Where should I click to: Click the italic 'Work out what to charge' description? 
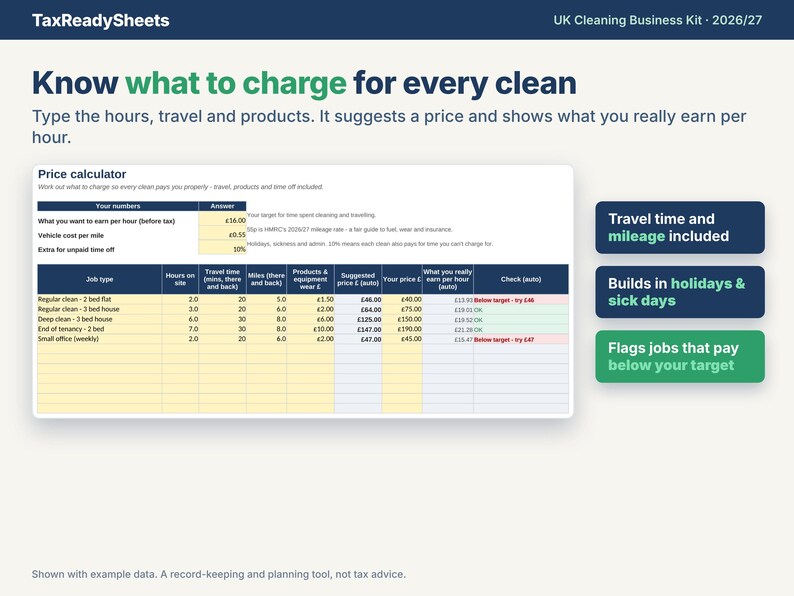180,187
